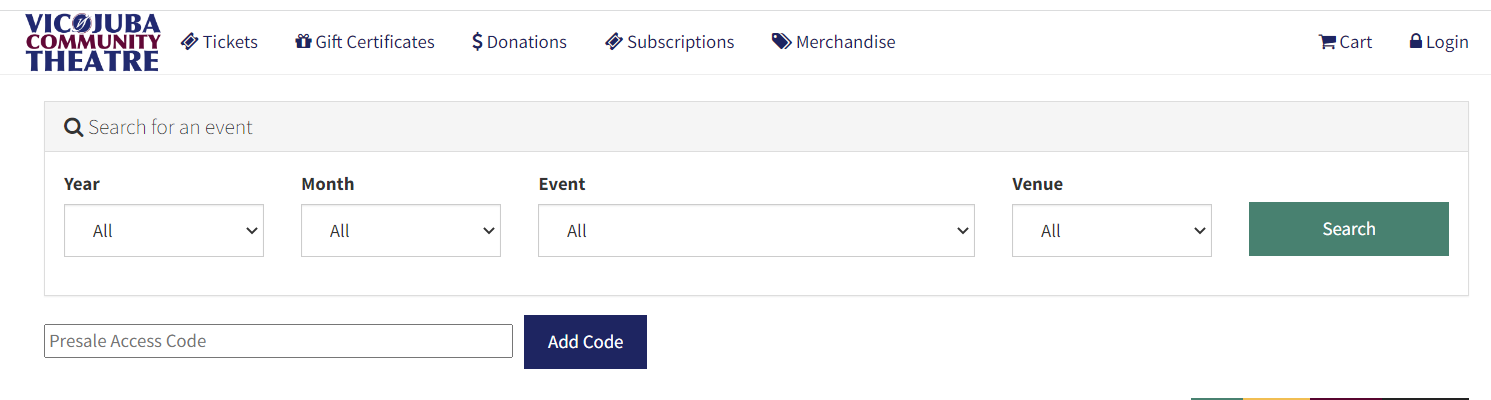Click the padlock icon beside Login

point(1416,41)
